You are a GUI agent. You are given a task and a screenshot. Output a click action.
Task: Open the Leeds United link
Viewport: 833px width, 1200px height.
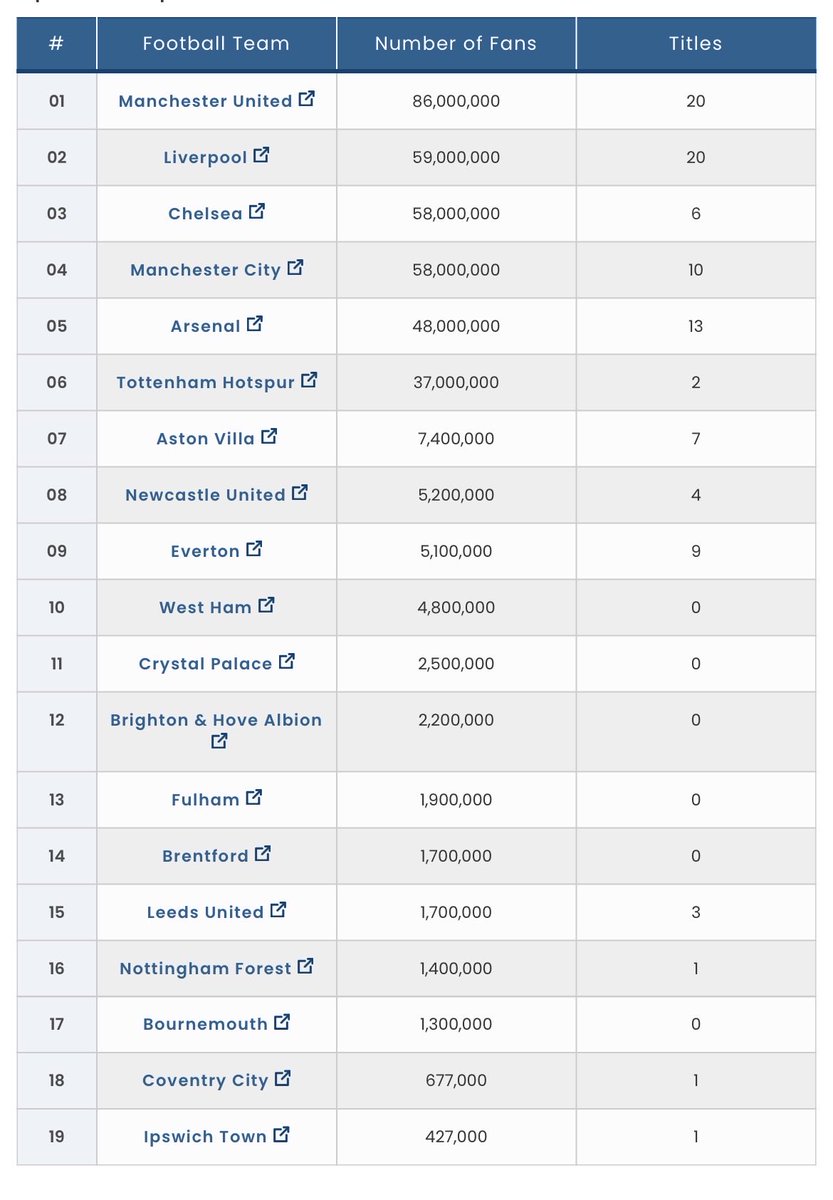[205, 912]
